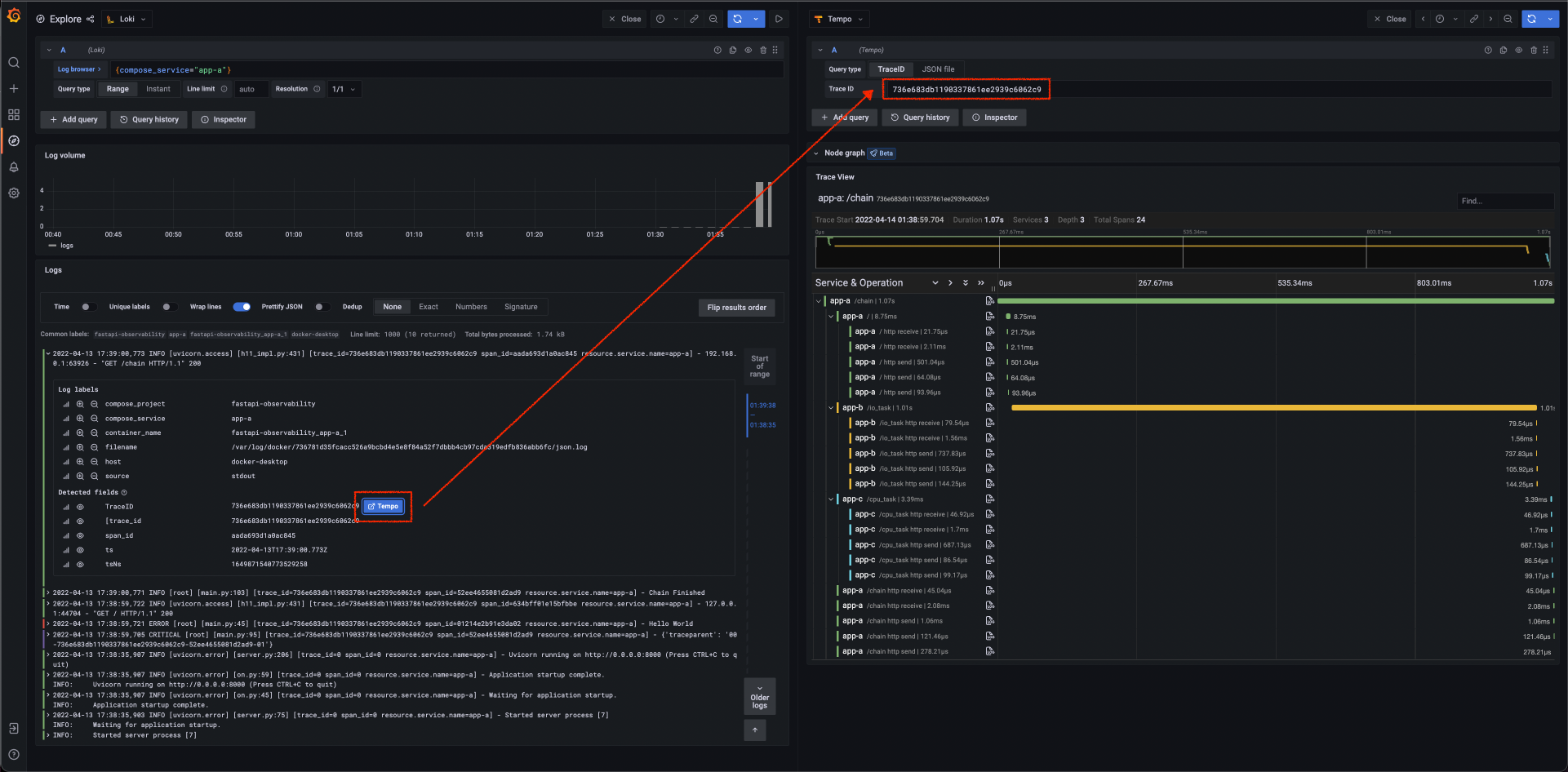
Task: Click the Trace ID input field
Action: (x=1218, y=89)
